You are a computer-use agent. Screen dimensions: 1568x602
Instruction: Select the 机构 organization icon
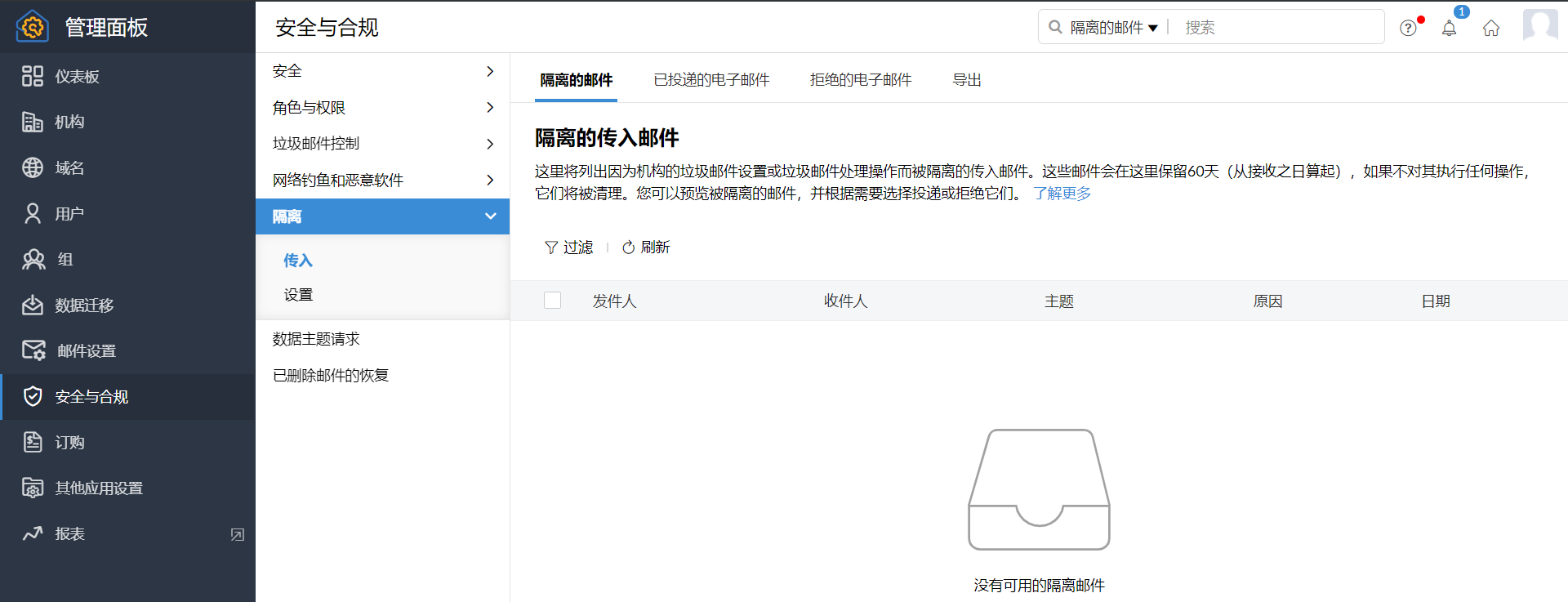[33, 122]
